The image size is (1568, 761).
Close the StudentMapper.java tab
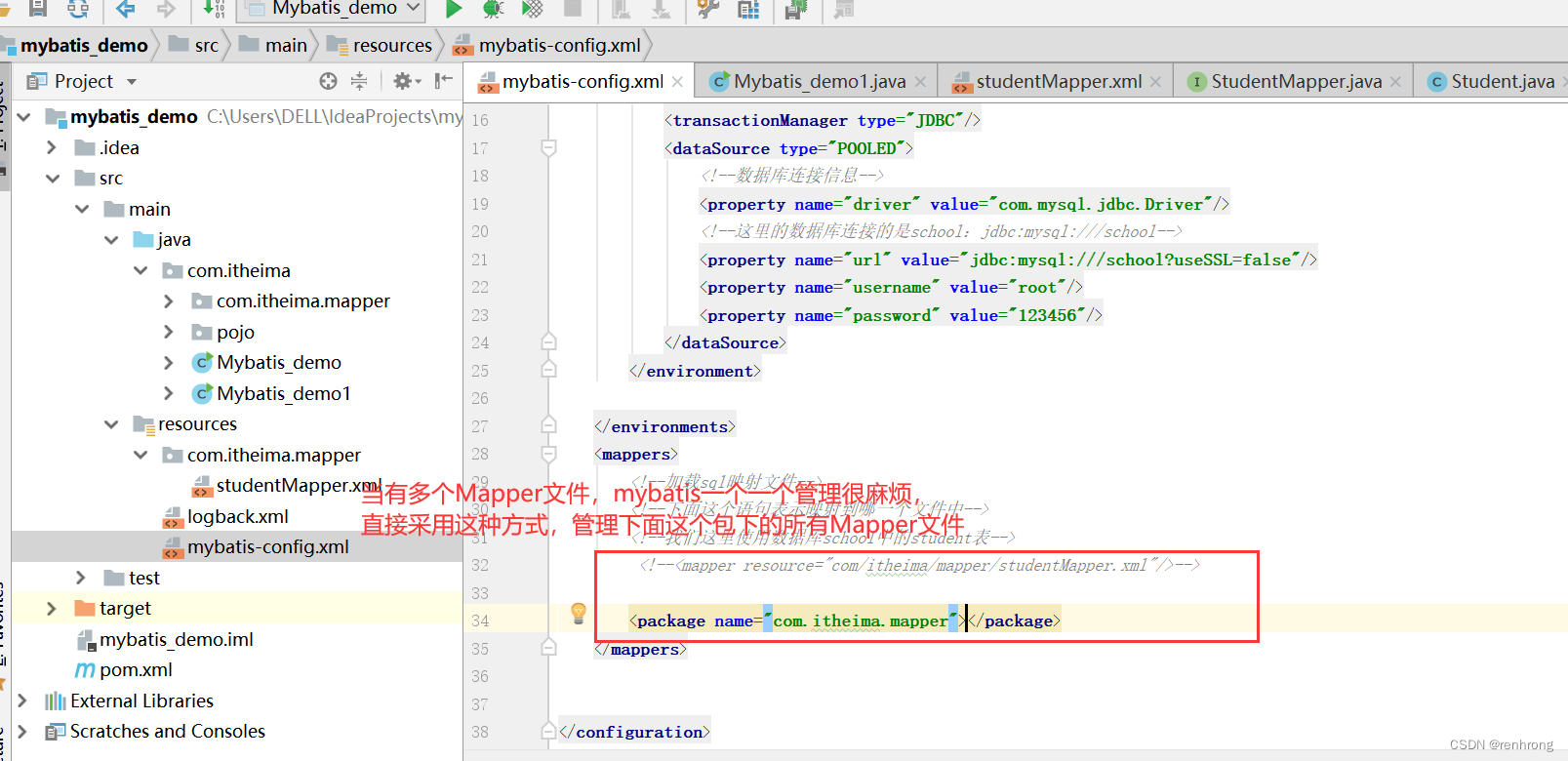pos(1396,82)
